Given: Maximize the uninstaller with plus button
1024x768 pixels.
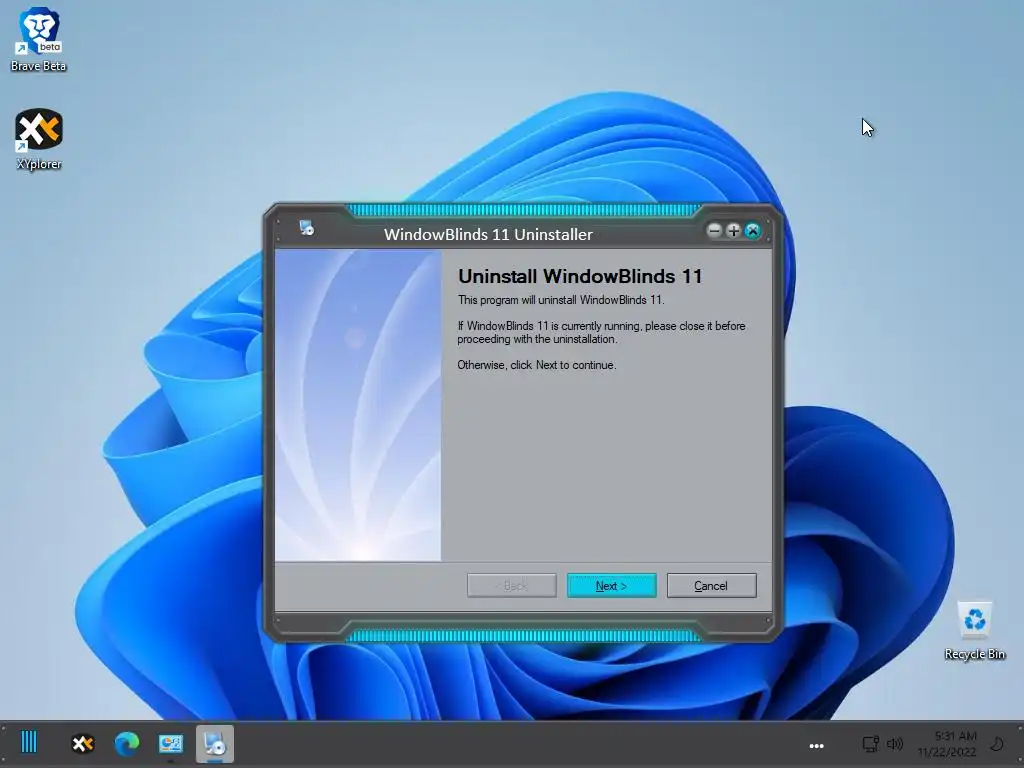Looking at the screenshot, I should pyautogui.click(x=733, y=231).
